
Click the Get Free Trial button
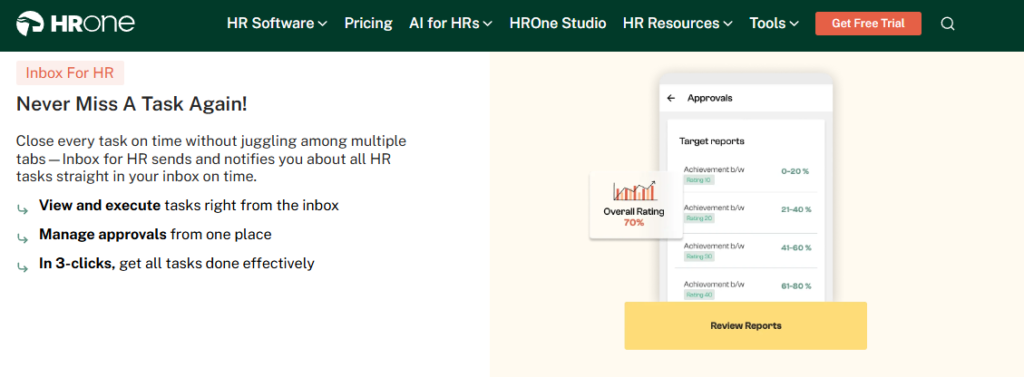coord(868,24)
